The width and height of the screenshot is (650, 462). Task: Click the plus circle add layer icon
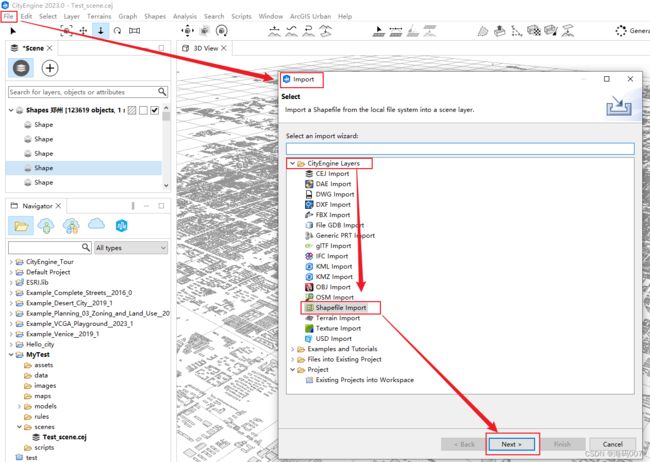pos(50,68)
